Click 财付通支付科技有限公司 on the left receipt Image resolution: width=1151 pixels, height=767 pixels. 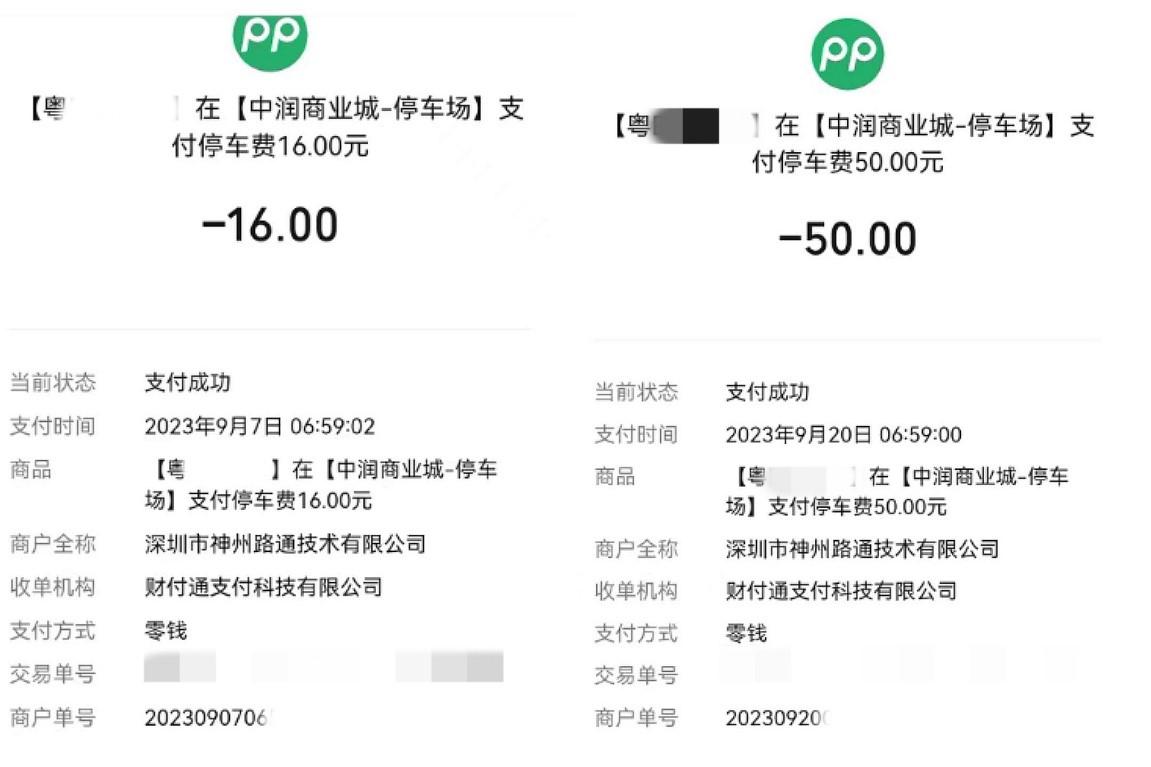tap(263, 587)
